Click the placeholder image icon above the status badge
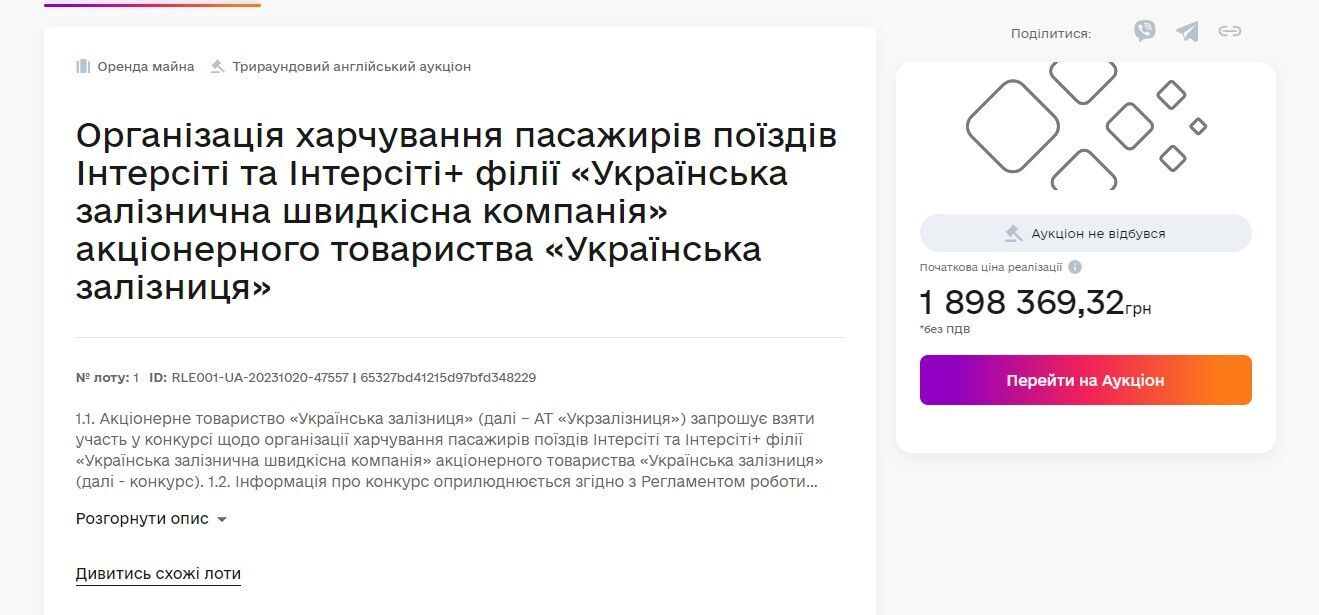Screen dimensions: 1319x615 pos(1085,130)
